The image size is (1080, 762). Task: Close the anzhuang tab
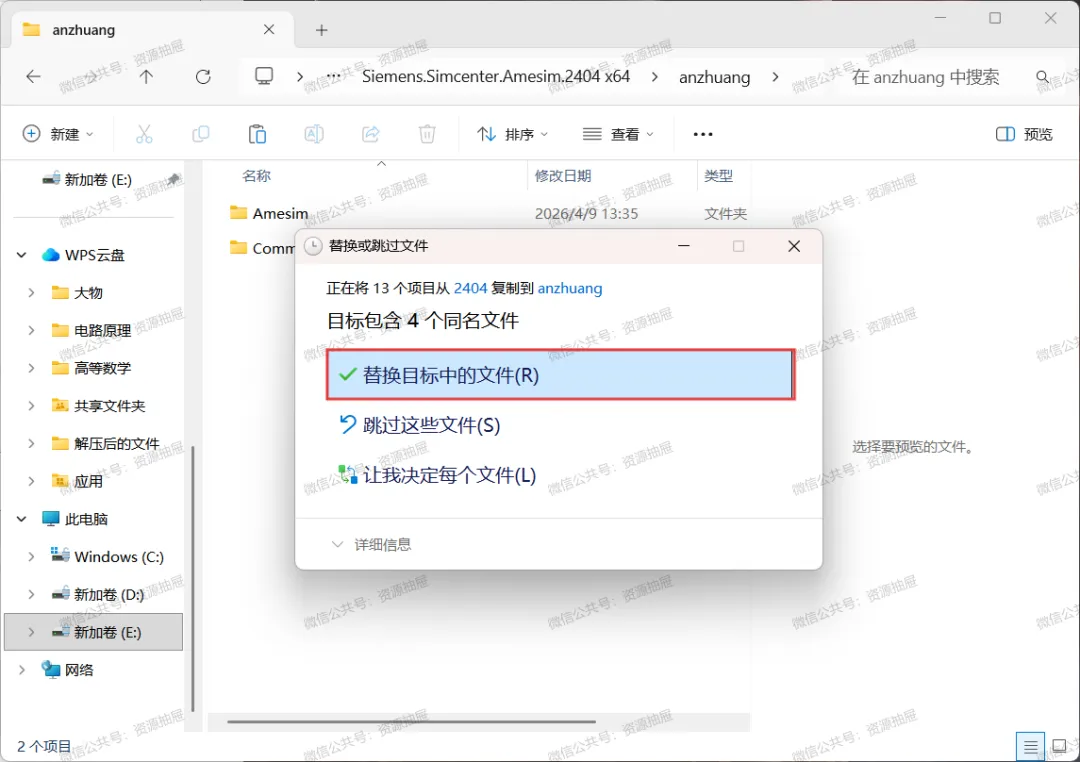click(269, 30)
